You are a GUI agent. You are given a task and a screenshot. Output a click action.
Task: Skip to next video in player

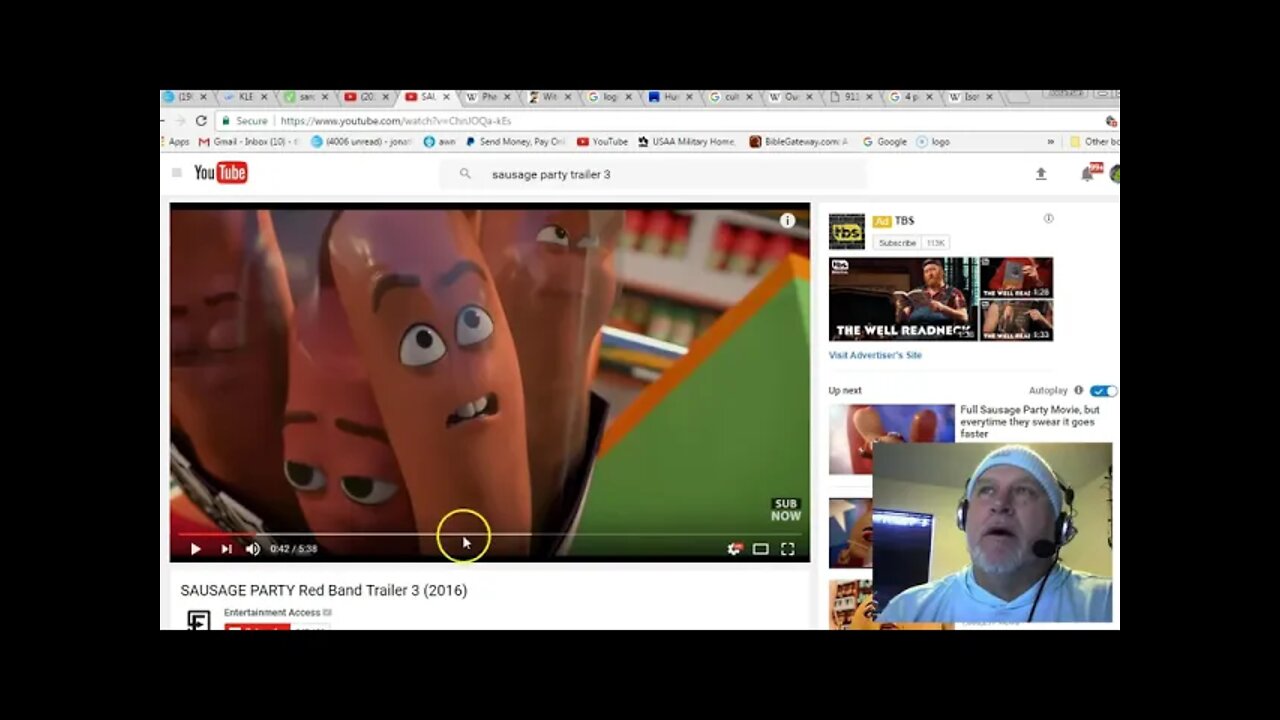pyautogui.click(x=226, y=549)
